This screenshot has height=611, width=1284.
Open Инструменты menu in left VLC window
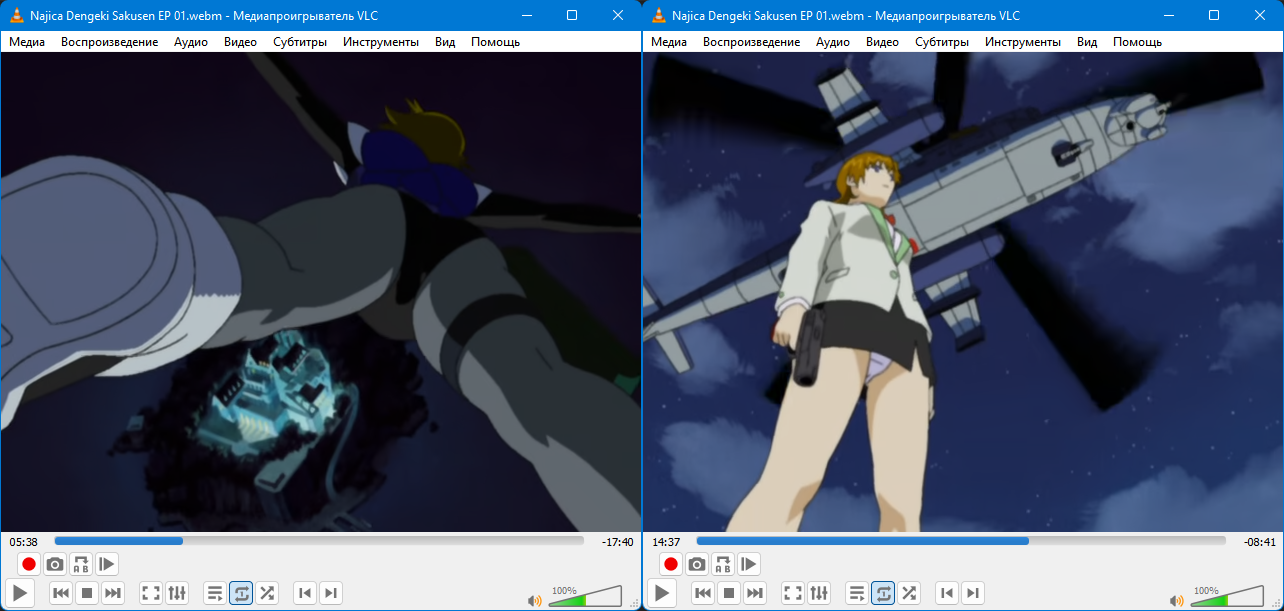pos(381,42)
